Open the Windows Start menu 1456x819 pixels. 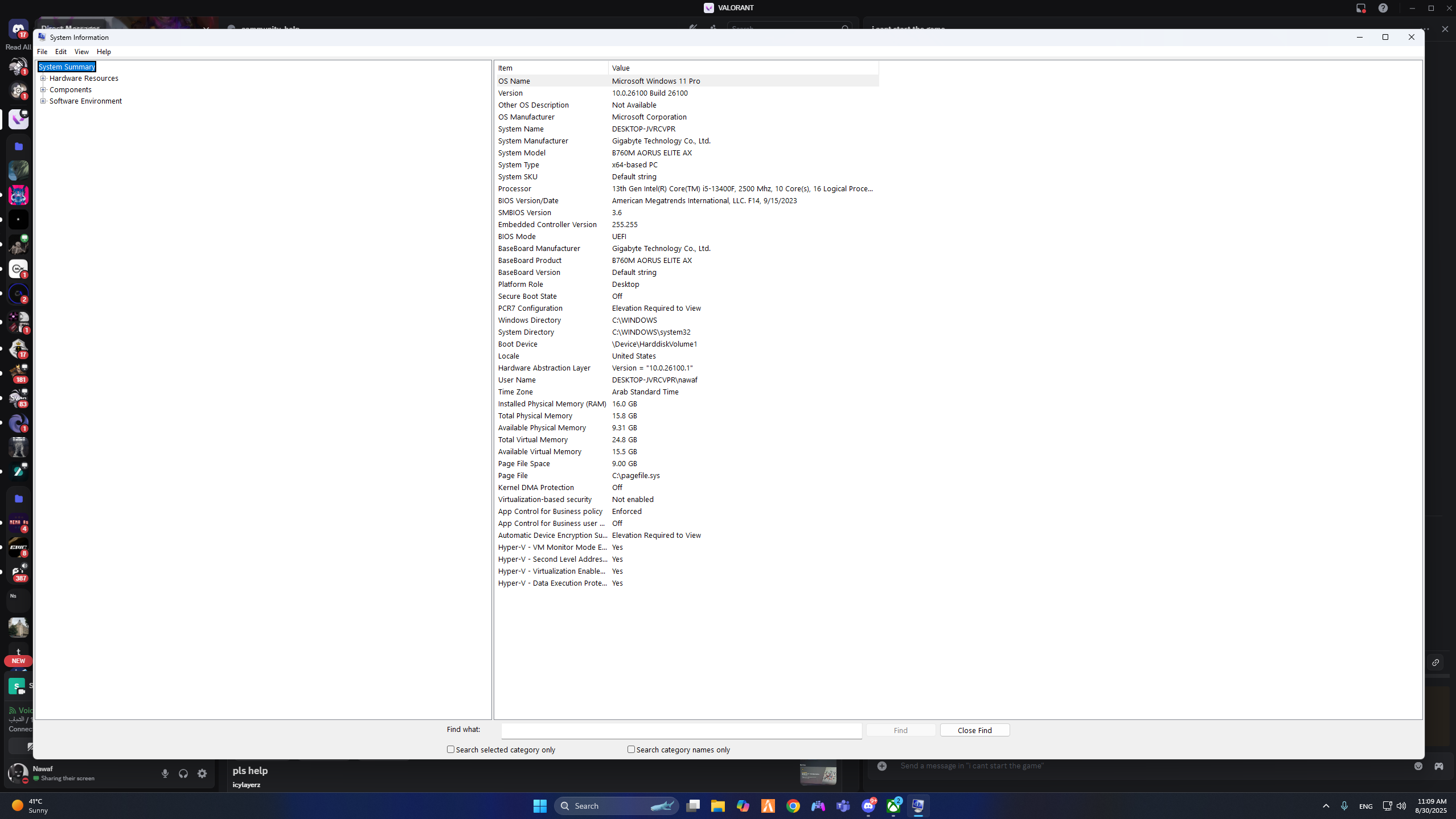[540, 806]
